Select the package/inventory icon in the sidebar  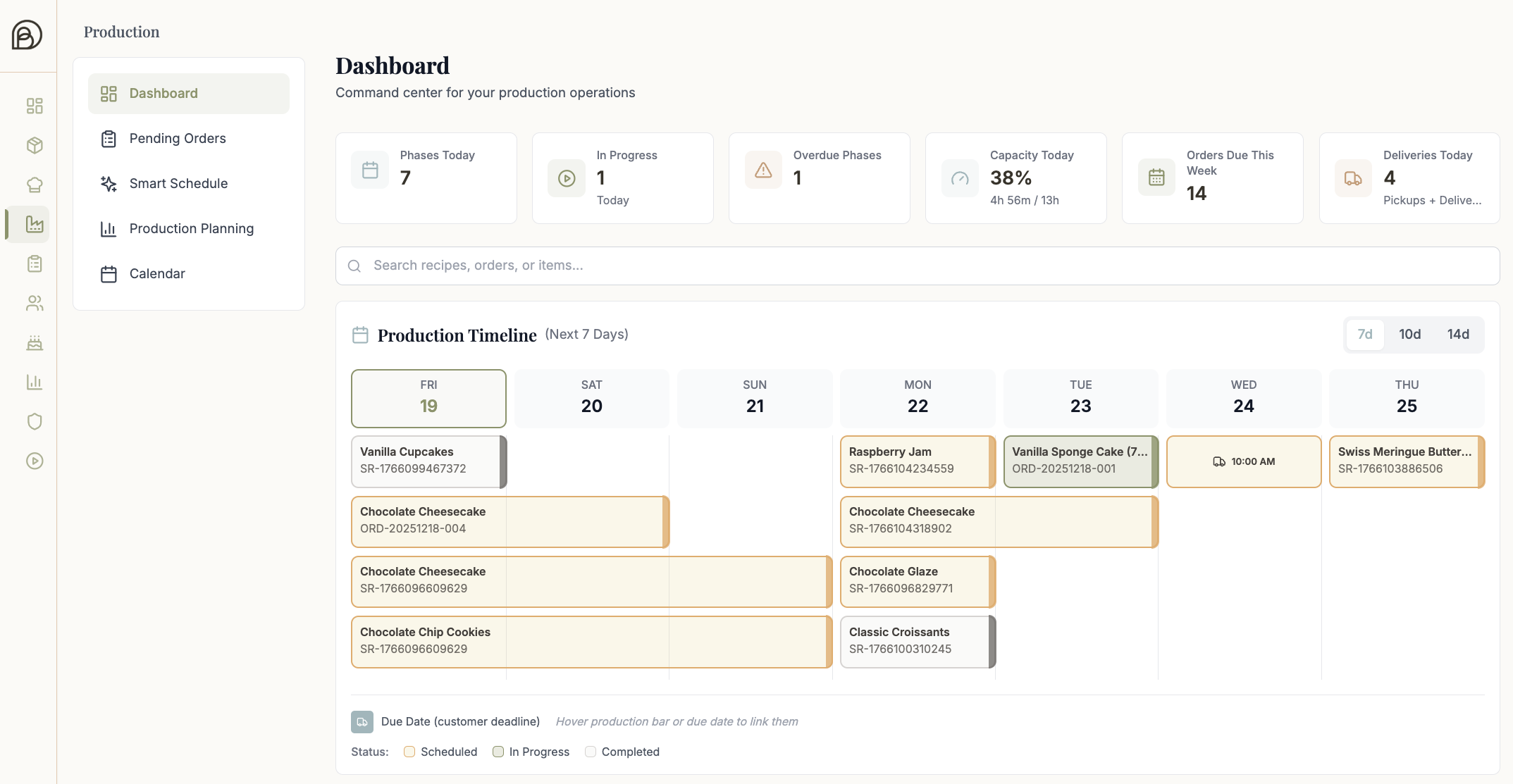tap(34, 145)
